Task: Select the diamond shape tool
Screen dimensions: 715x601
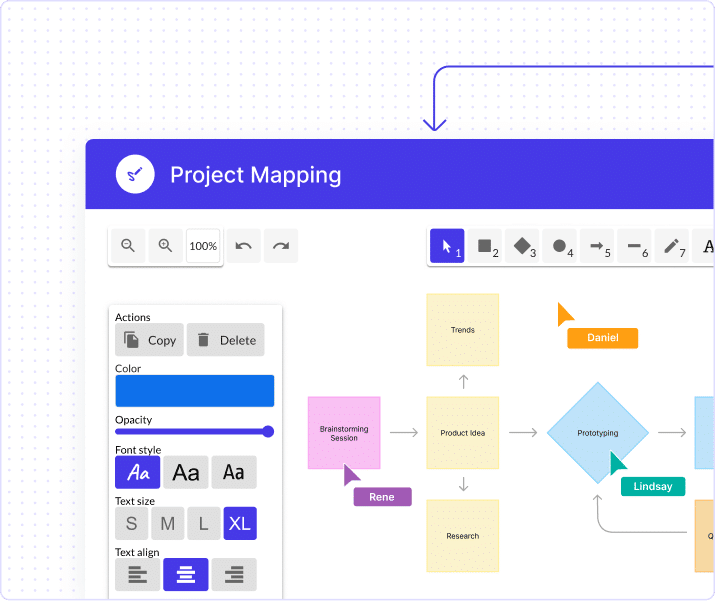Action: point(522,246)
